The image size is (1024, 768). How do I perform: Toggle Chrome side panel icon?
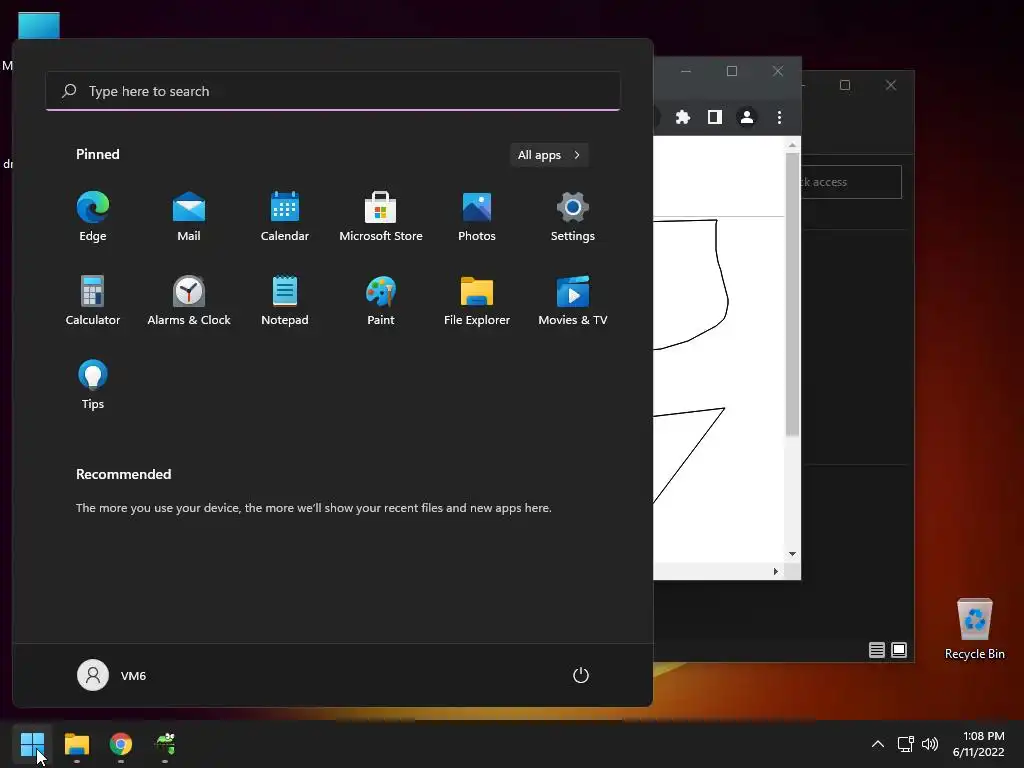pos(714,117)
